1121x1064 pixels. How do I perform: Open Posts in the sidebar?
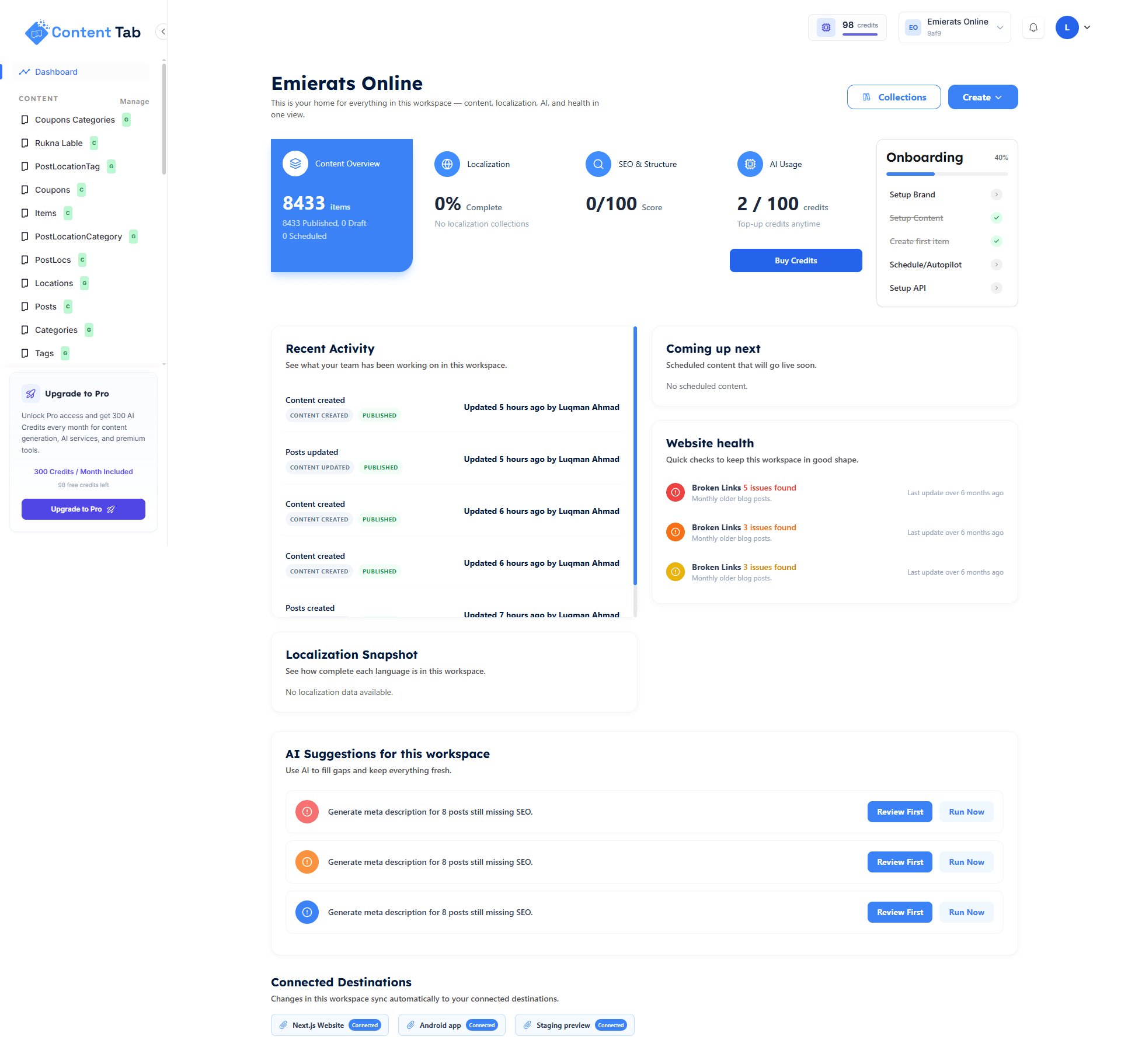[46, 307]
